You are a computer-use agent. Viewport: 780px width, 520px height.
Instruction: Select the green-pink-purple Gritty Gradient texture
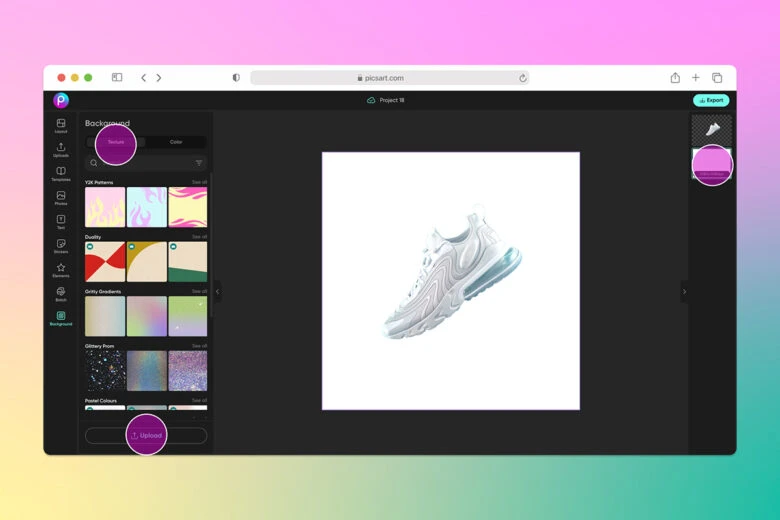tap(147, 316)
